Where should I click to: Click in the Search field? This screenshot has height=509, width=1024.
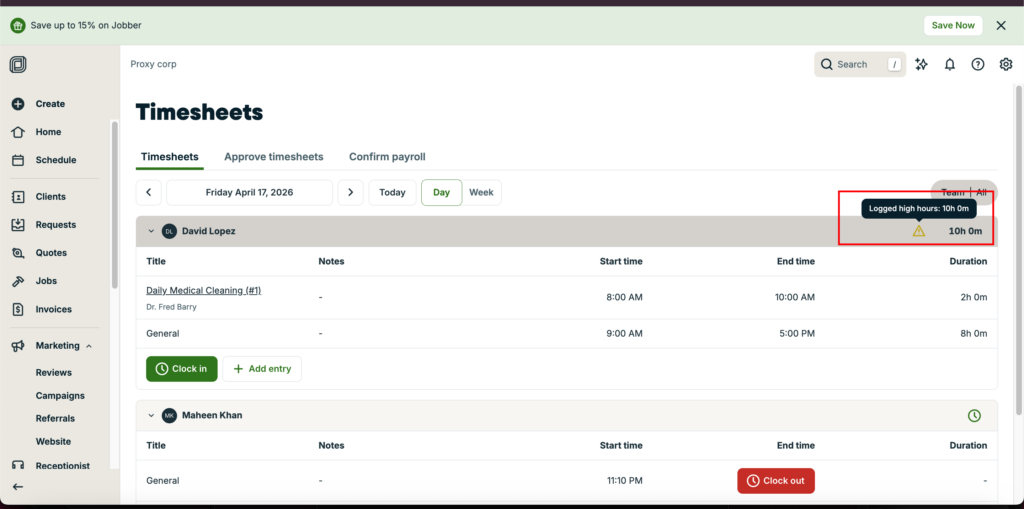859,64
